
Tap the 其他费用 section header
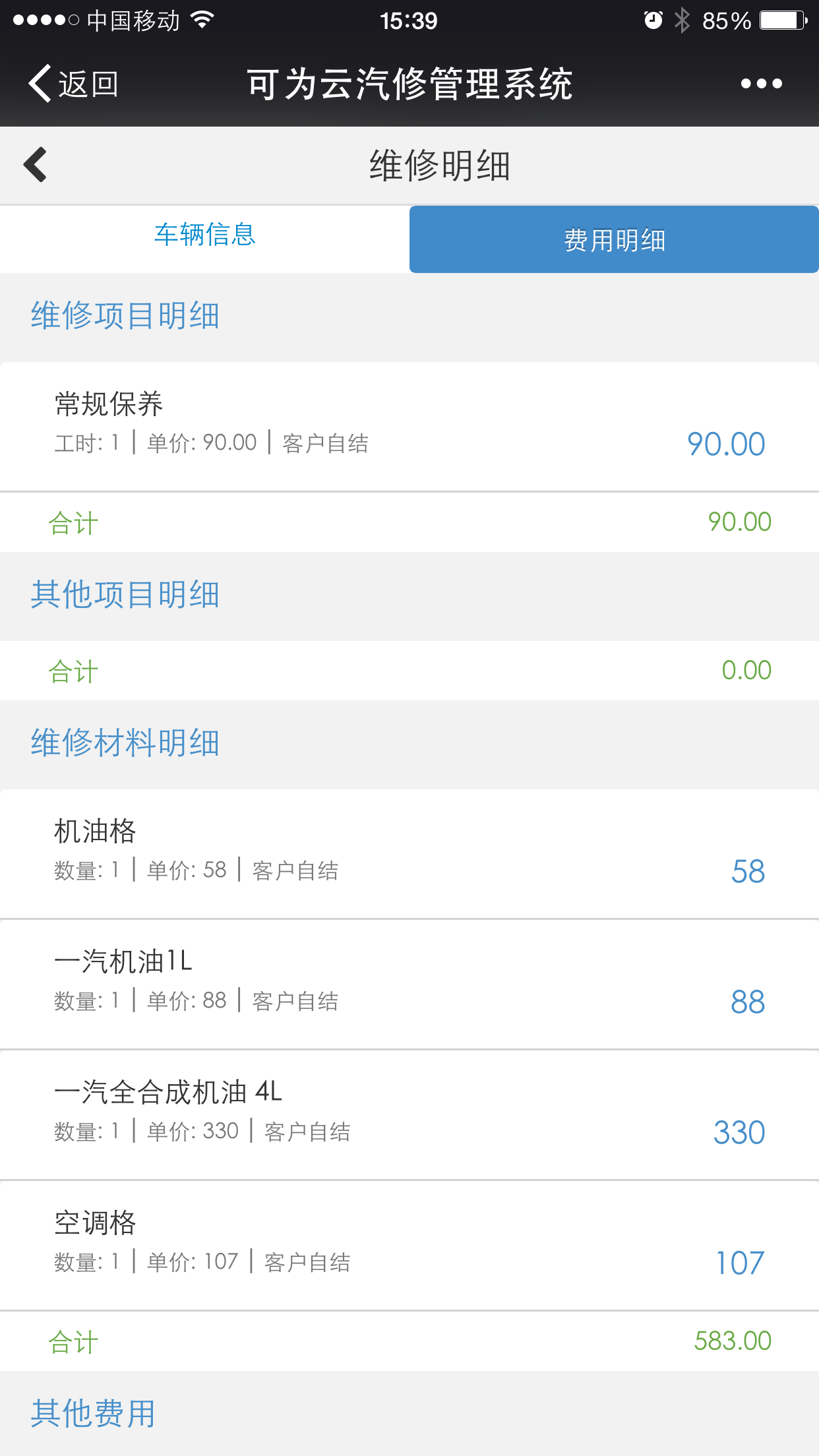point(93,1413)
